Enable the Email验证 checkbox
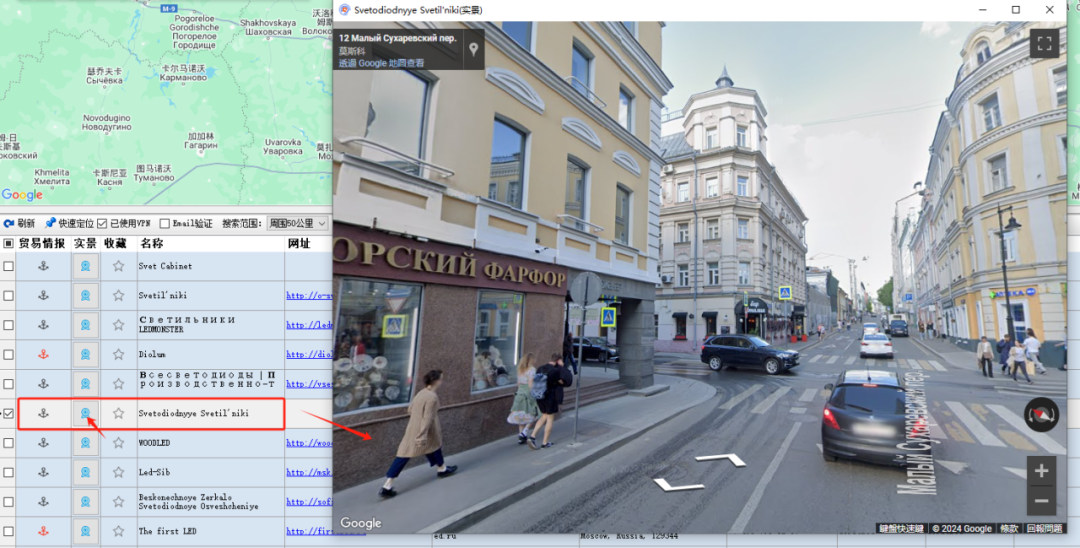The height and width of the screenshot is (548, 1080). coord(165,223)
